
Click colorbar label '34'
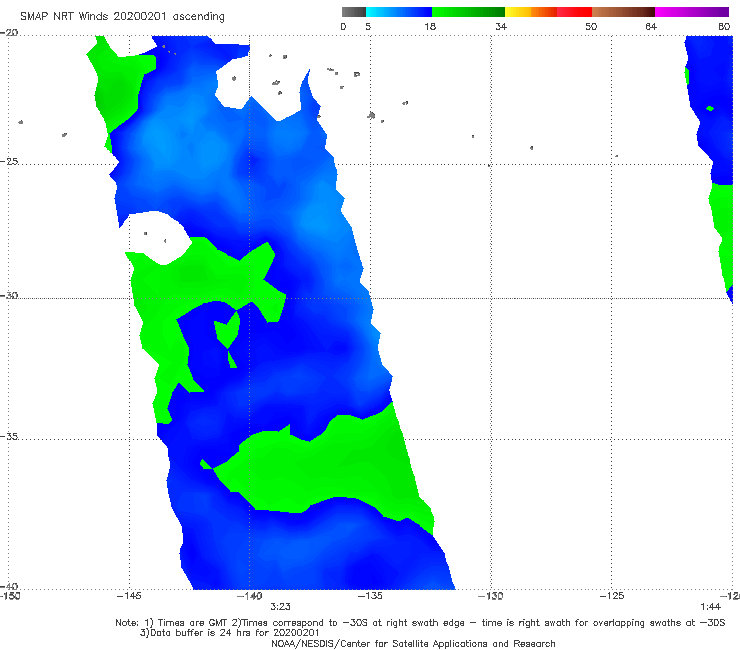pos(501,26)
